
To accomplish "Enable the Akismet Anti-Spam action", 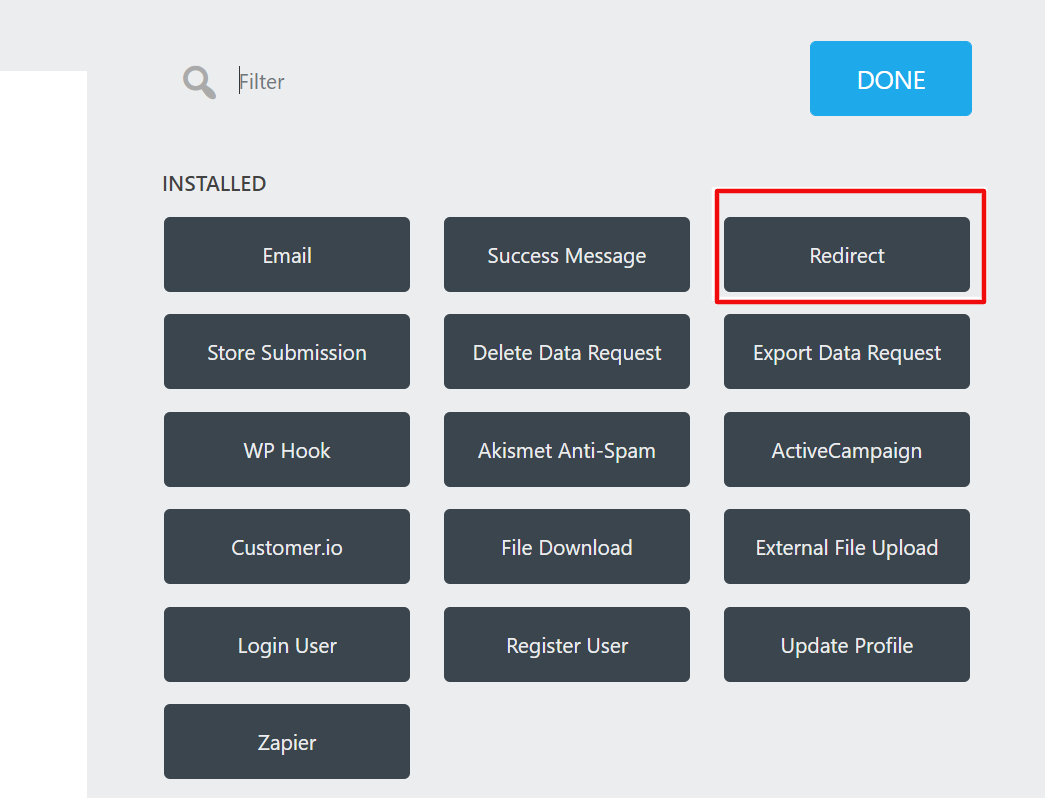I will click(567, 450).
